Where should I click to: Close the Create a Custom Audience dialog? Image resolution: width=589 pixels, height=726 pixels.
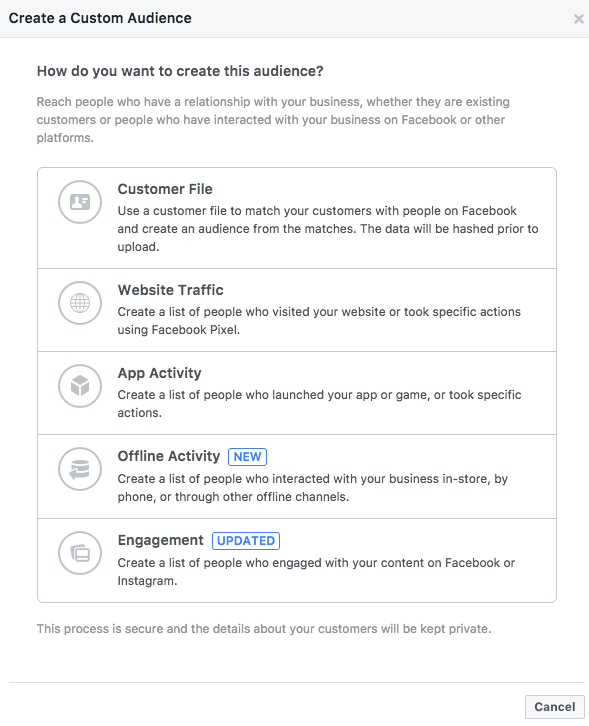tap(578, 19)
